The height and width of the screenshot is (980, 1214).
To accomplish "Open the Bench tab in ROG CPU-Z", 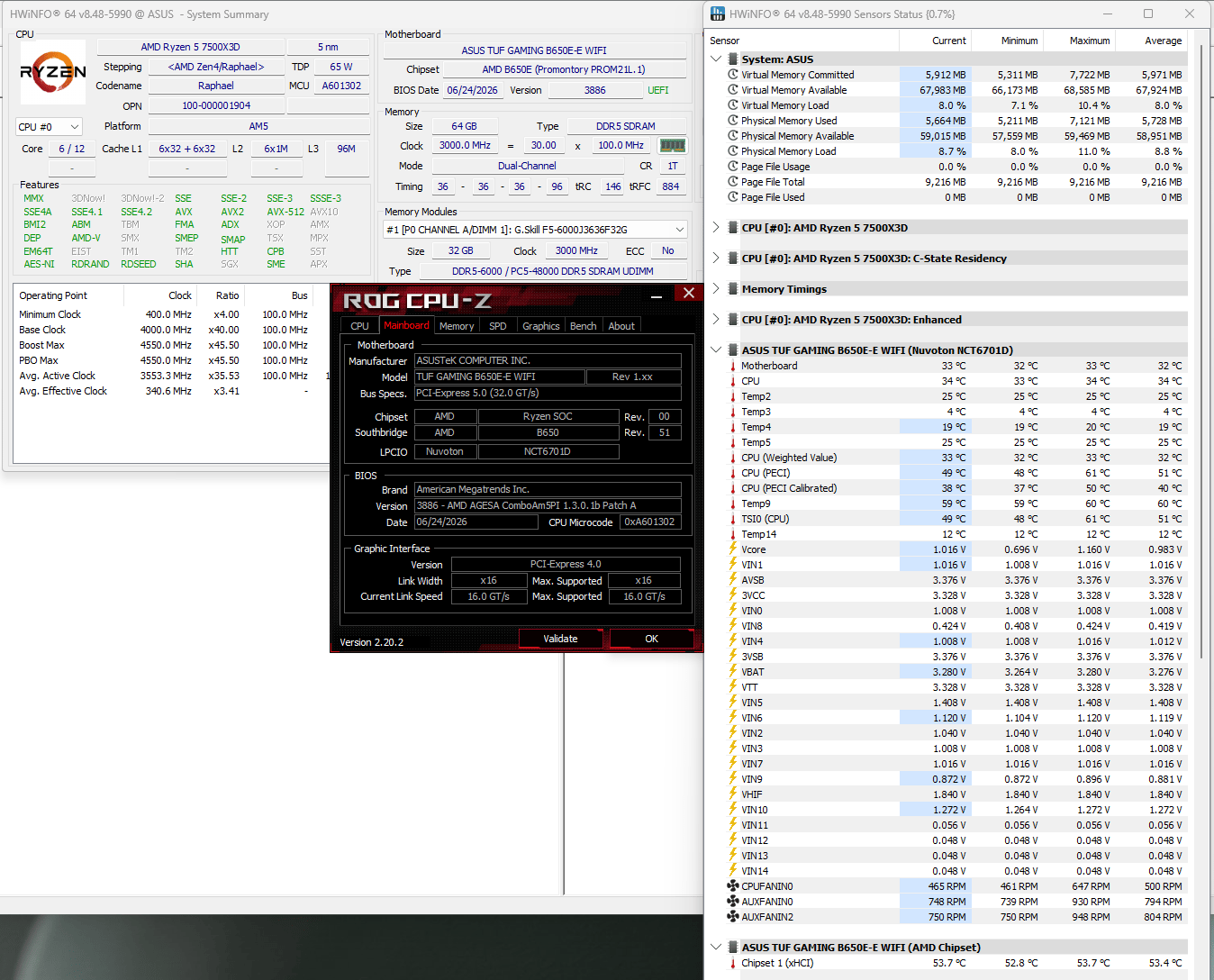I will 584,326.
